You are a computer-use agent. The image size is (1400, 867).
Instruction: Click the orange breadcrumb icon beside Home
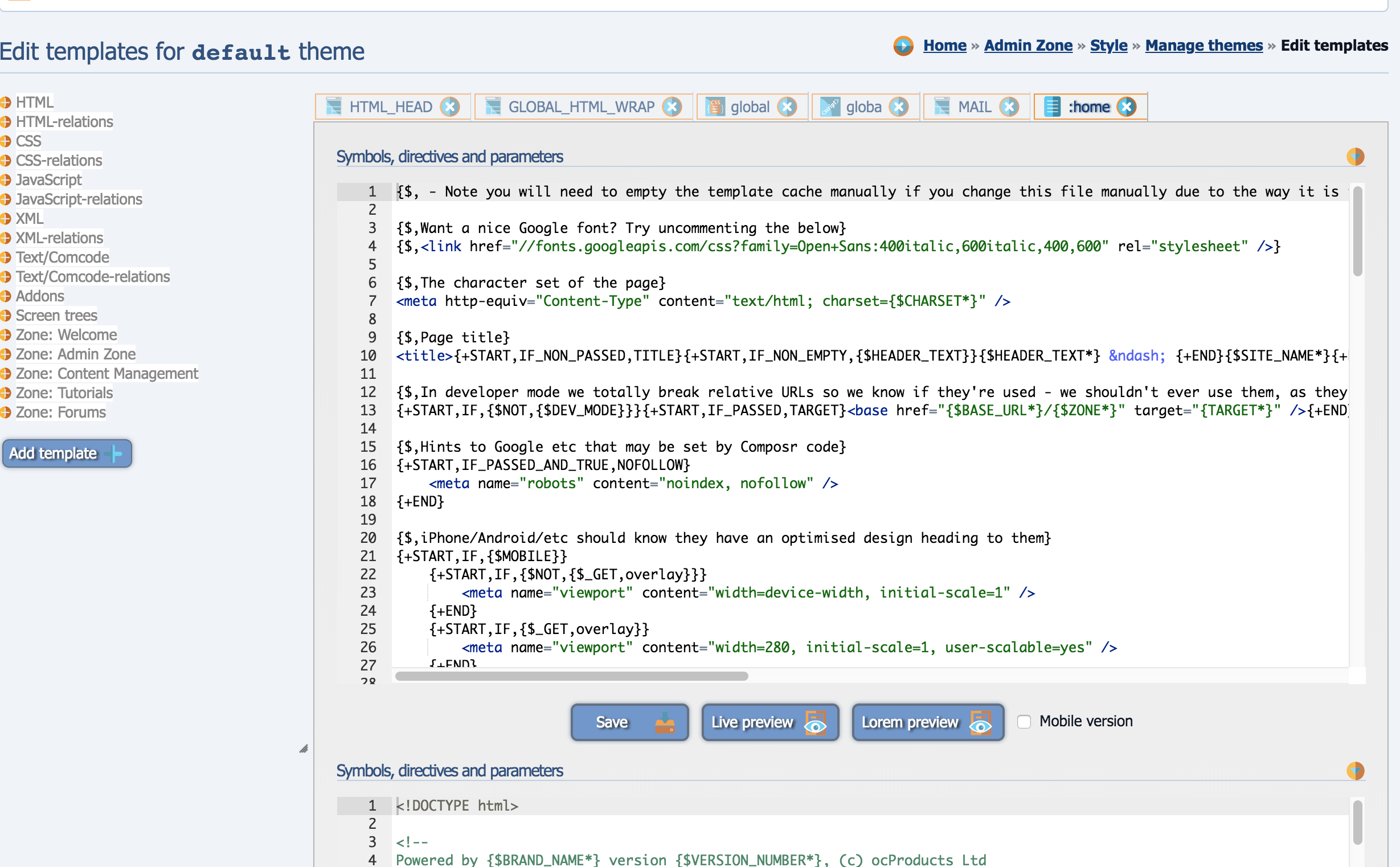click(x=903, y=46)
